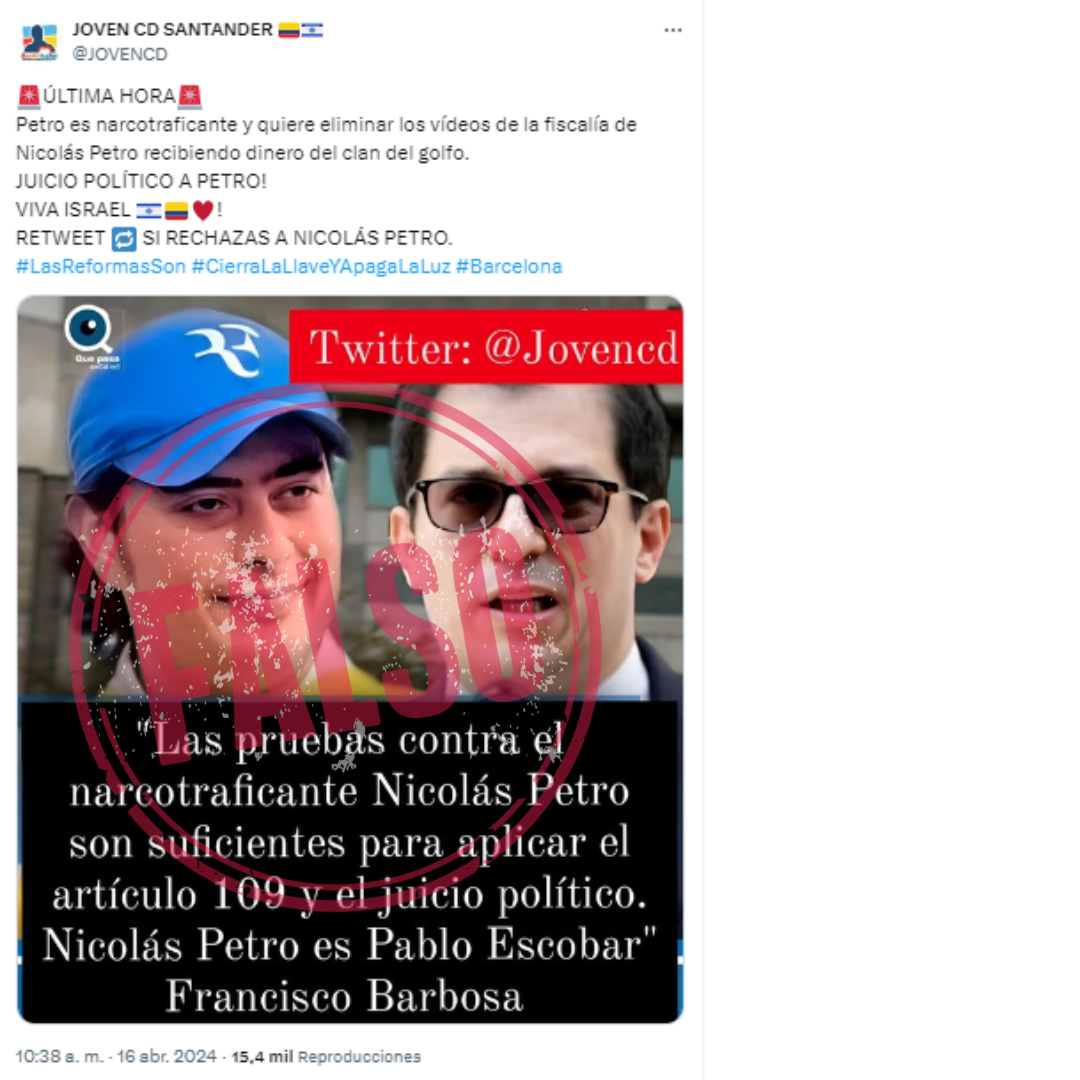Click the 15,4 mil Reproducciones view count
Viewport: 1080px width, 1080px height.
coord(326,1057)
